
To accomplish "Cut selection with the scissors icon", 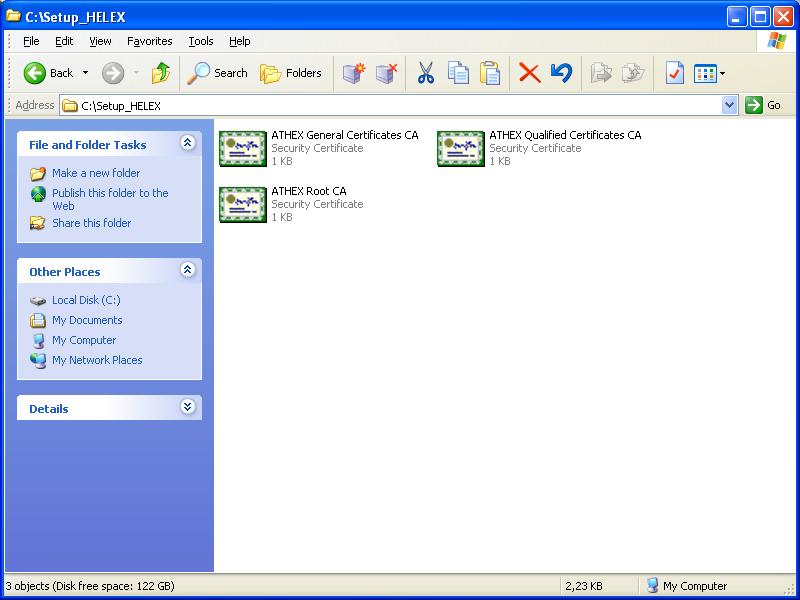I will [x=426, y=73].
